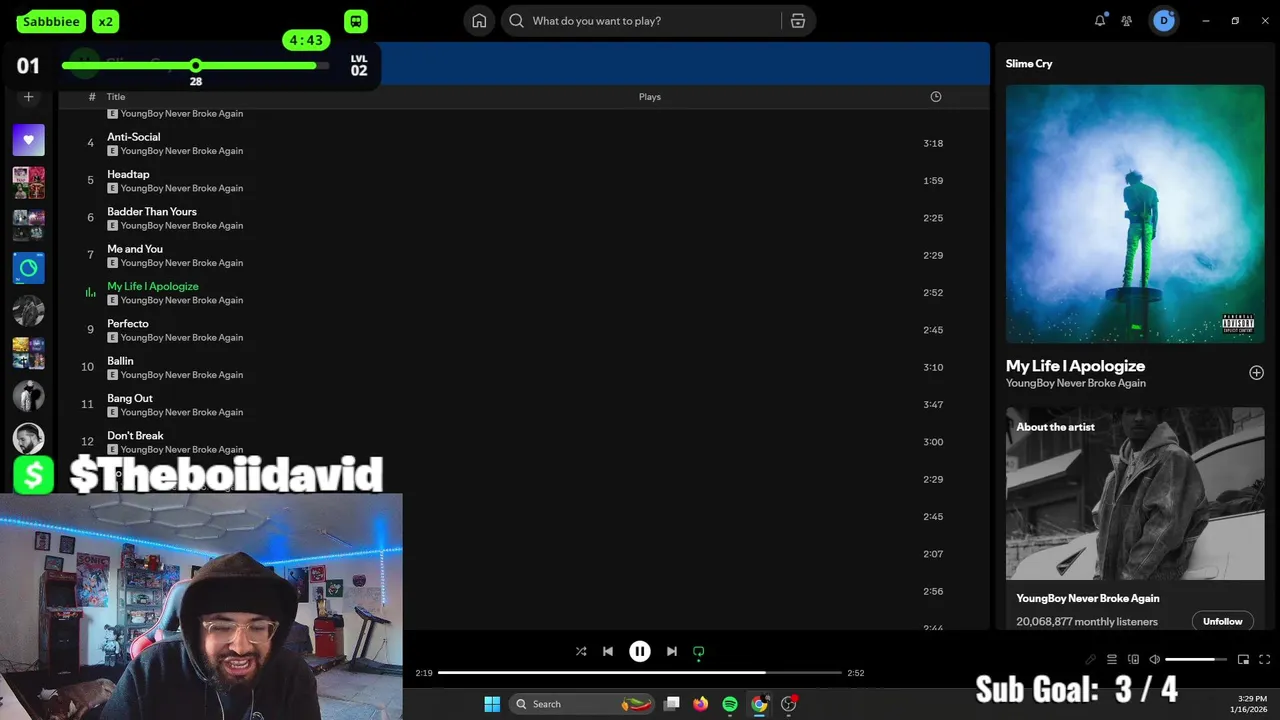Open the Miniplayer icon
This screenshot has height=720, width=1280.
pos(1244,659)
